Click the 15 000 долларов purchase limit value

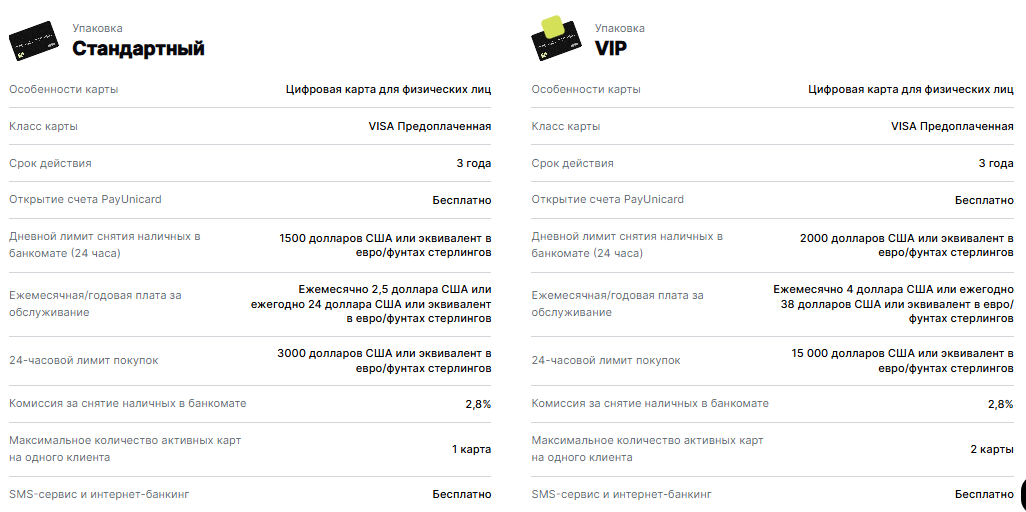902,361
